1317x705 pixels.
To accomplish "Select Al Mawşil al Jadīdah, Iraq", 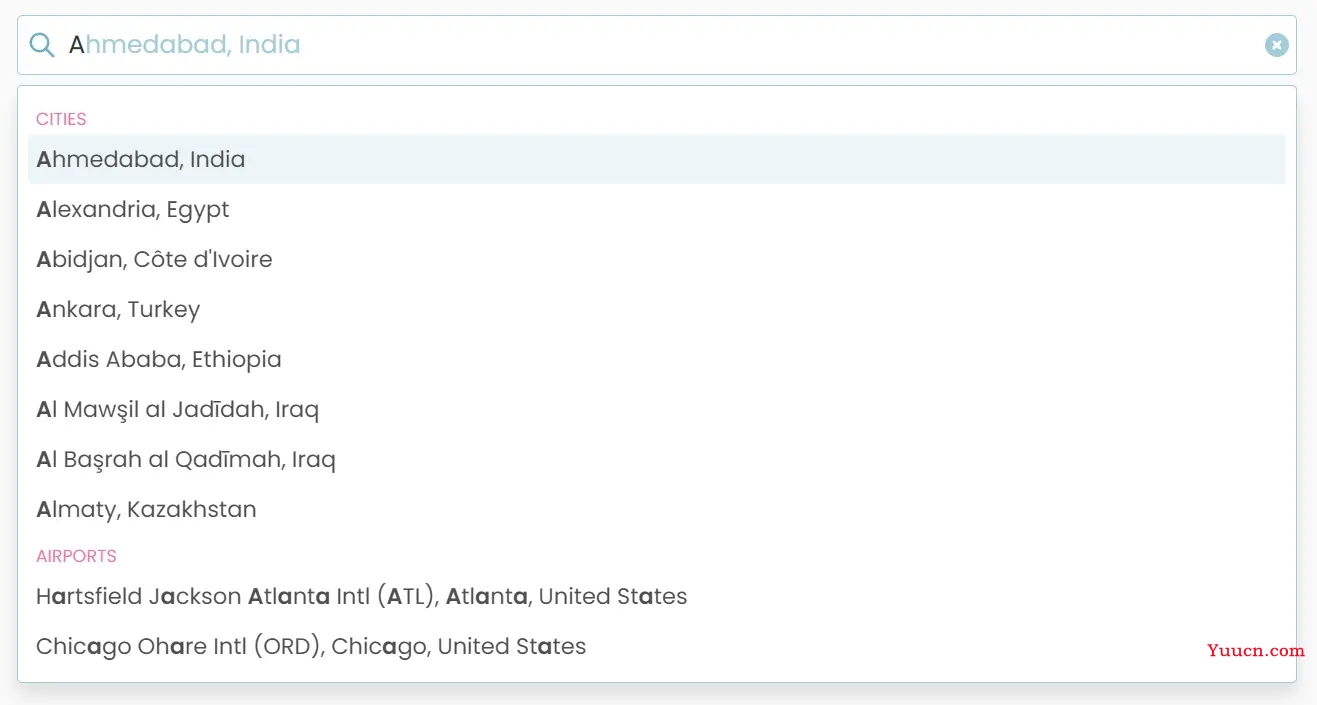I will (x=657, y=409).
